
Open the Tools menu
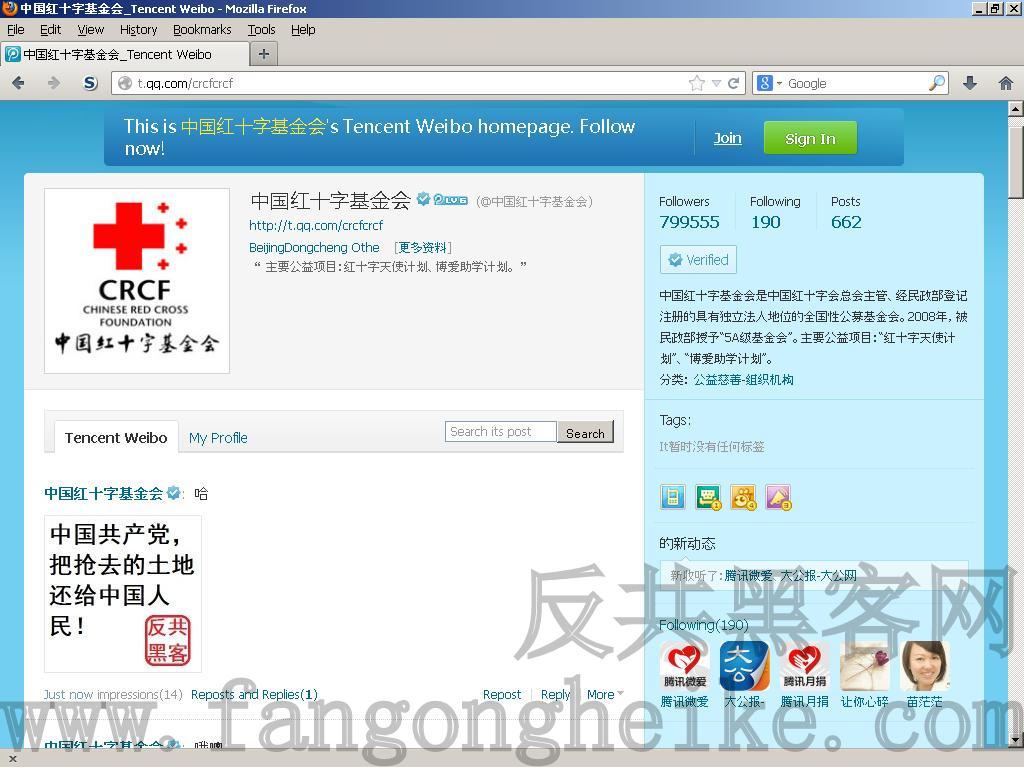(x=261, y=29)
